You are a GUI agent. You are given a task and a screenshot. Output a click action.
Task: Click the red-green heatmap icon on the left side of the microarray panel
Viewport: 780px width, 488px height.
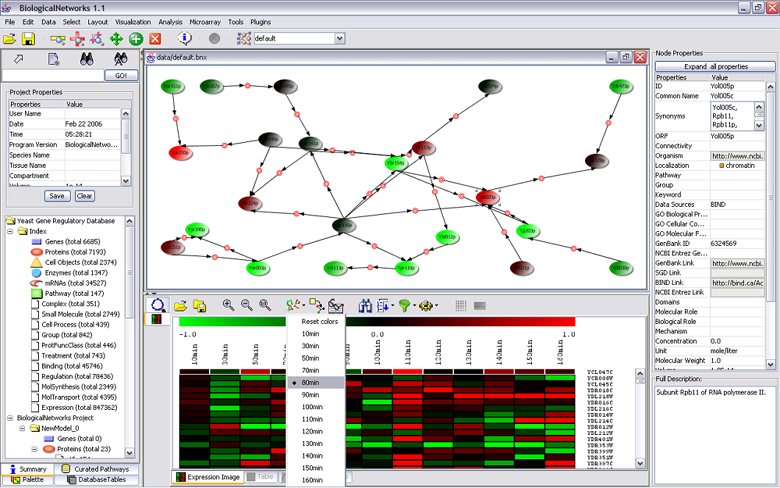tap(157, 319)
